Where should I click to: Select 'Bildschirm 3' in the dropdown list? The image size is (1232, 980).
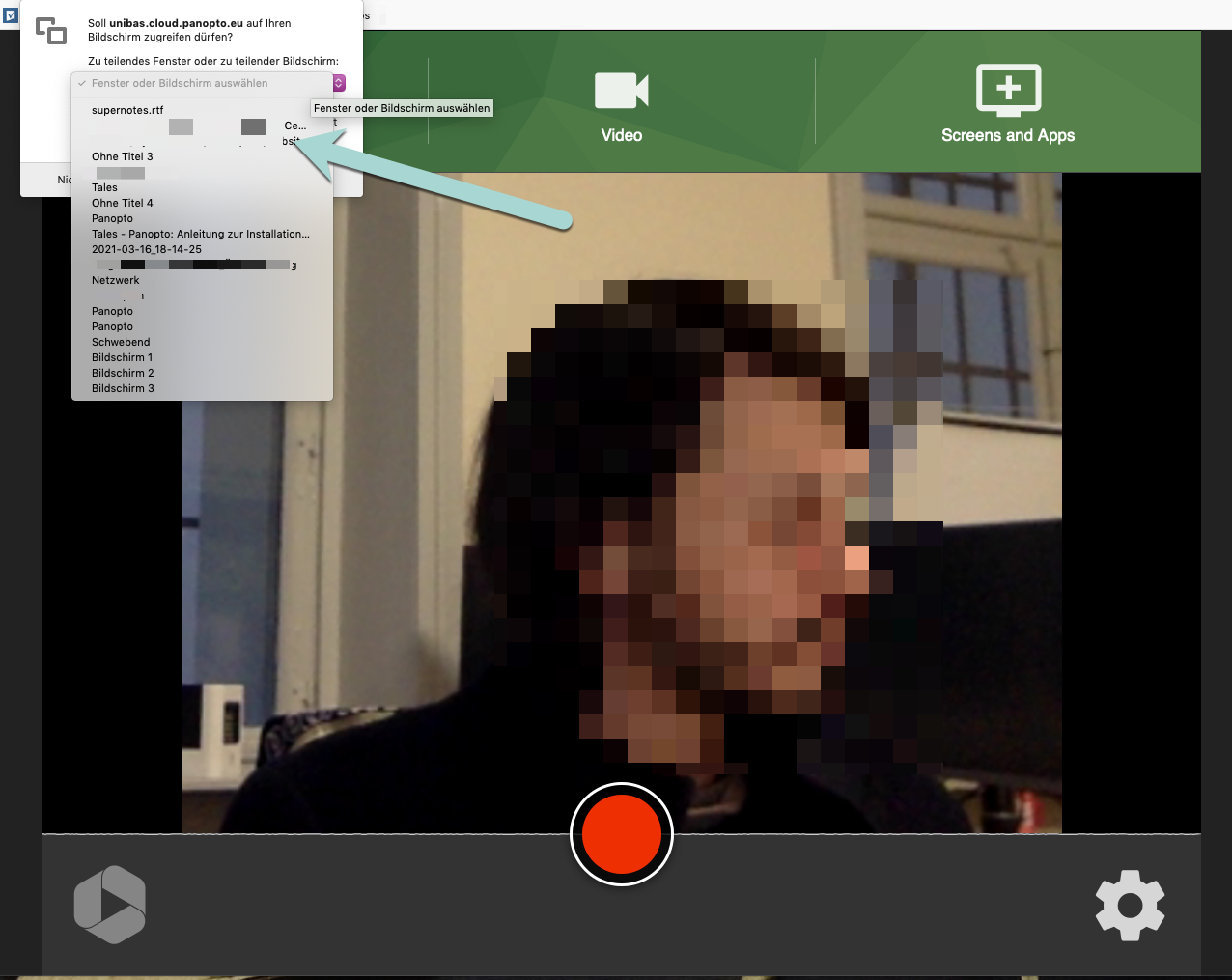(x=123, y=388)
